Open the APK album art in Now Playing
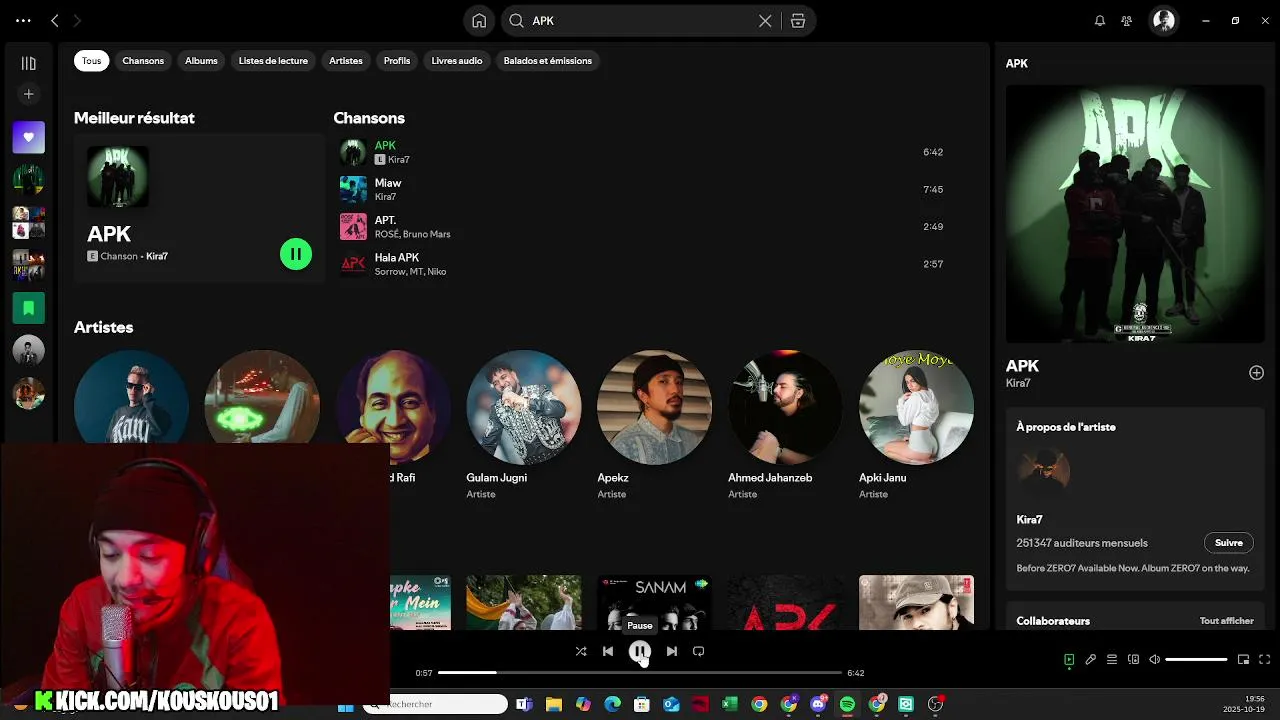The image size is (1280, 720). 1135,214
